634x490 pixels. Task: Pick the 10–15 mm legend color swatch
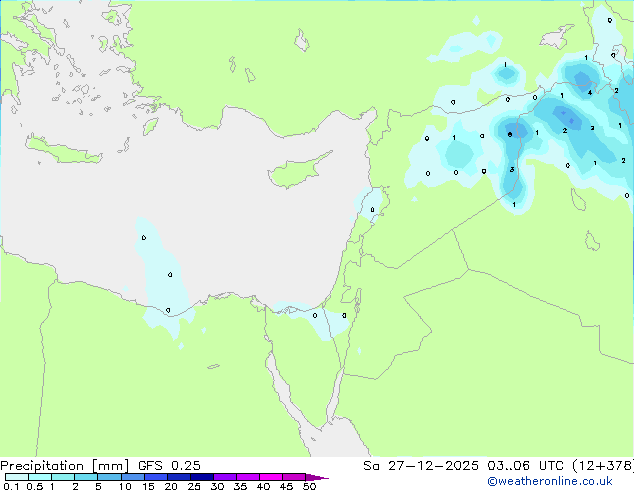(132, 477)
